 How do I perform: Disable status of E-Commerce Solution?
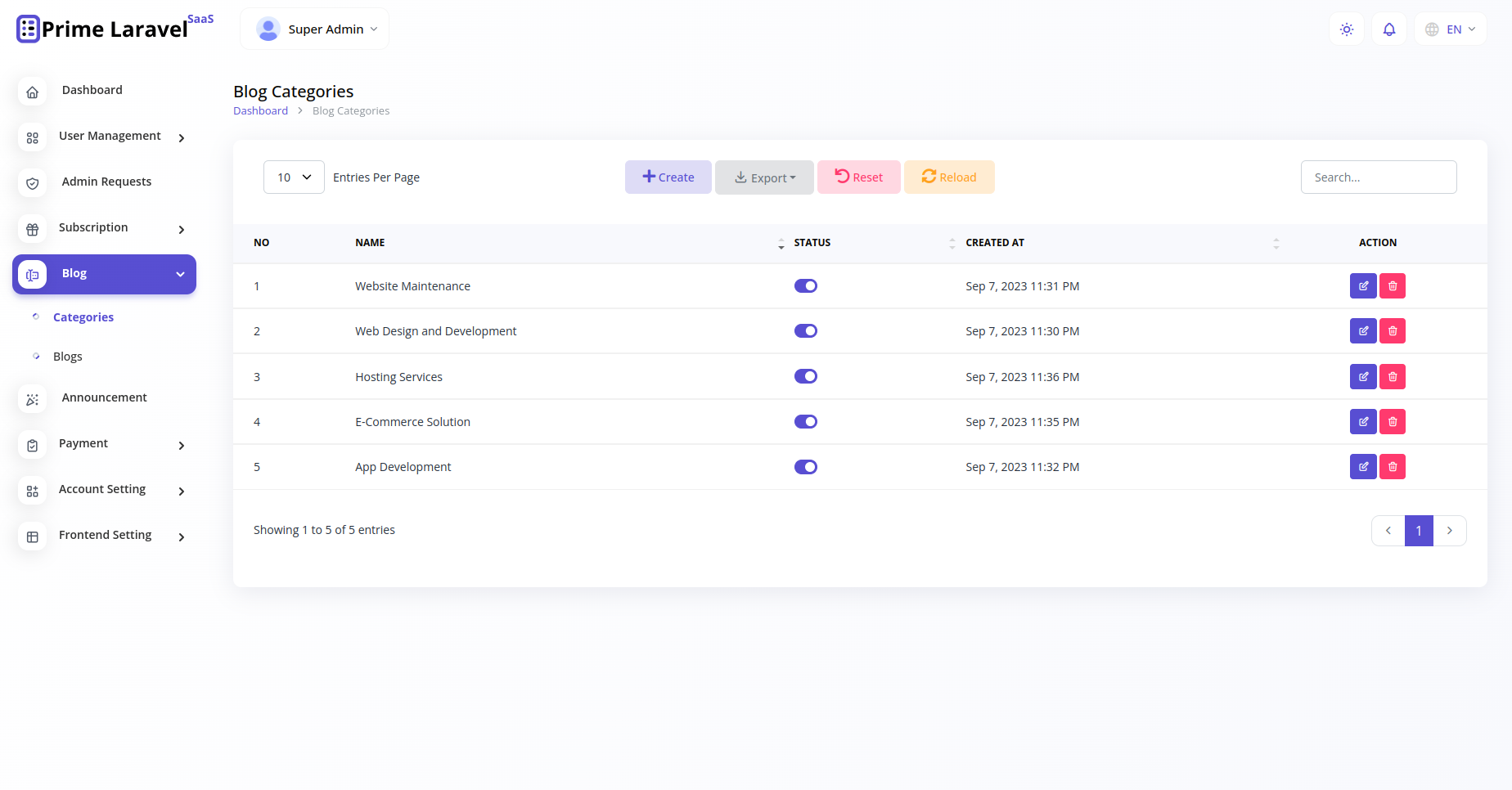(x=806, y=421)
